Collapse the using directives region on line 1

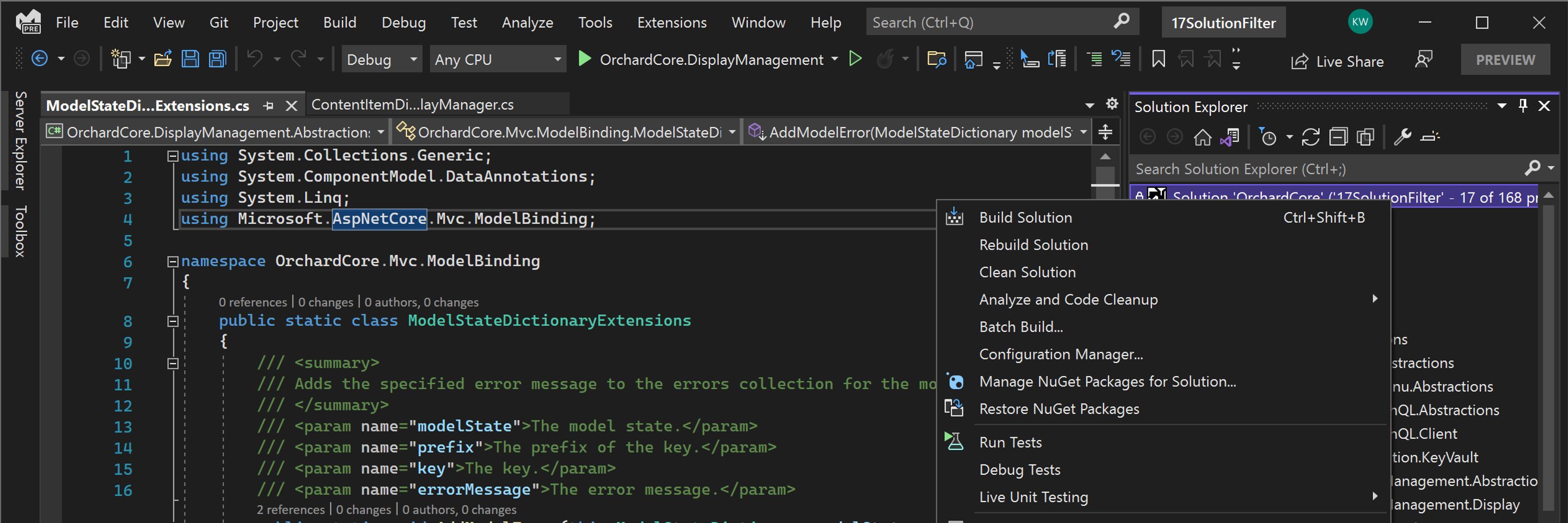click(x=173, y=156)
